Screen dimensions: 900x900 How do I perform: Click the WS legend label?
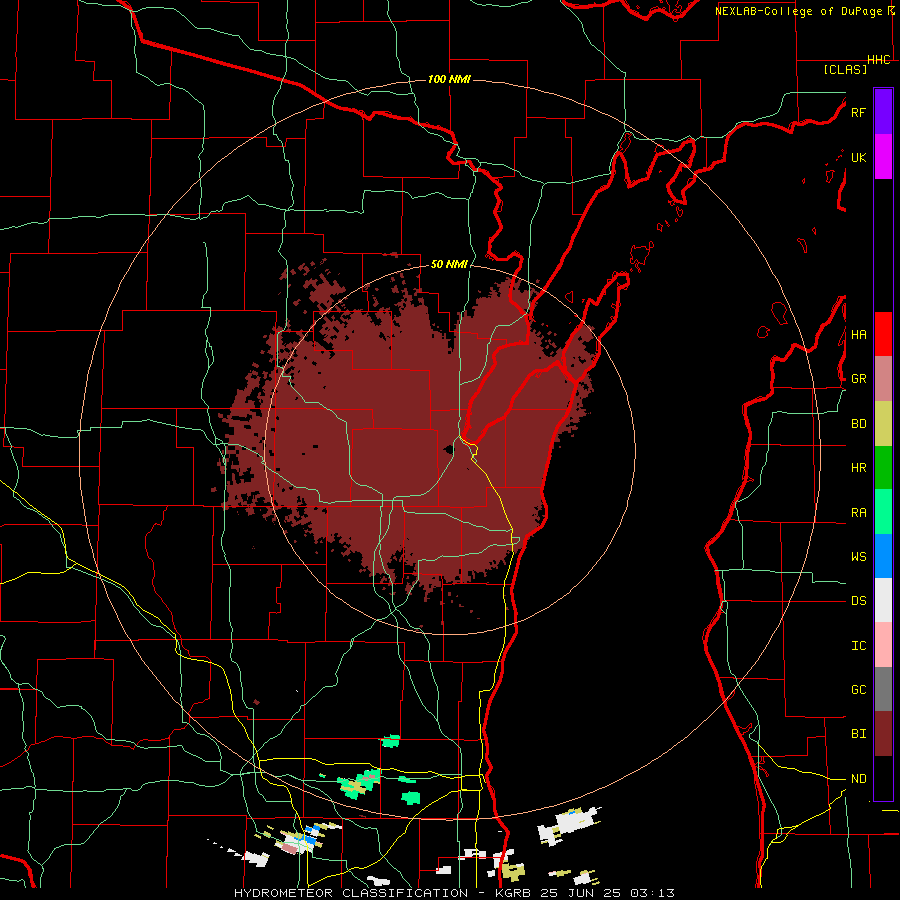pos(858,557)
